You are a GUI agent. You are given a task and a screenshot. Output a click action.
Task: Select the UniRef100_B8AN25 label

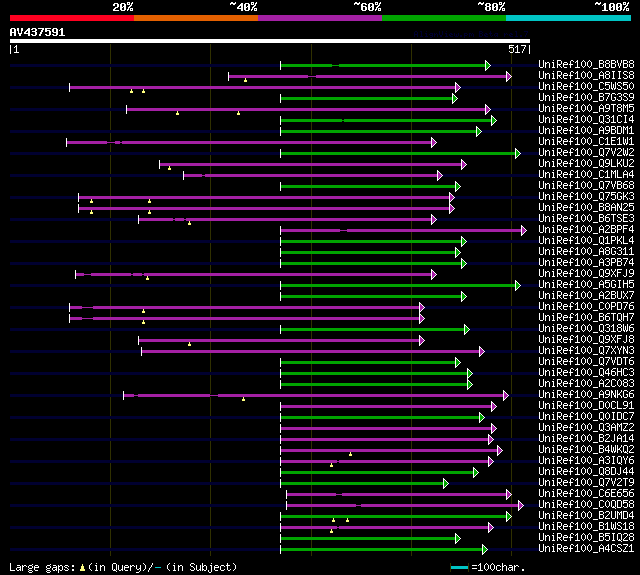pos(586,208)
